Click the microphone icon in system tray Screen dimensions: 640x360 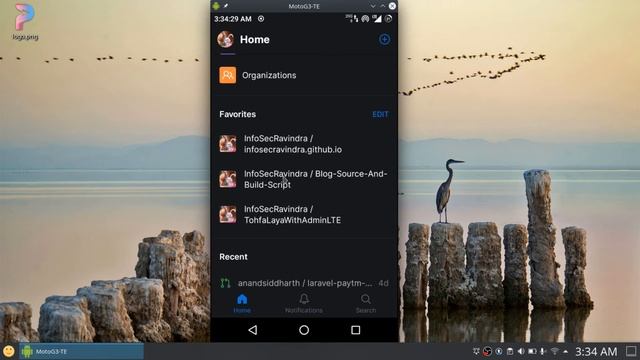[543, 351]
